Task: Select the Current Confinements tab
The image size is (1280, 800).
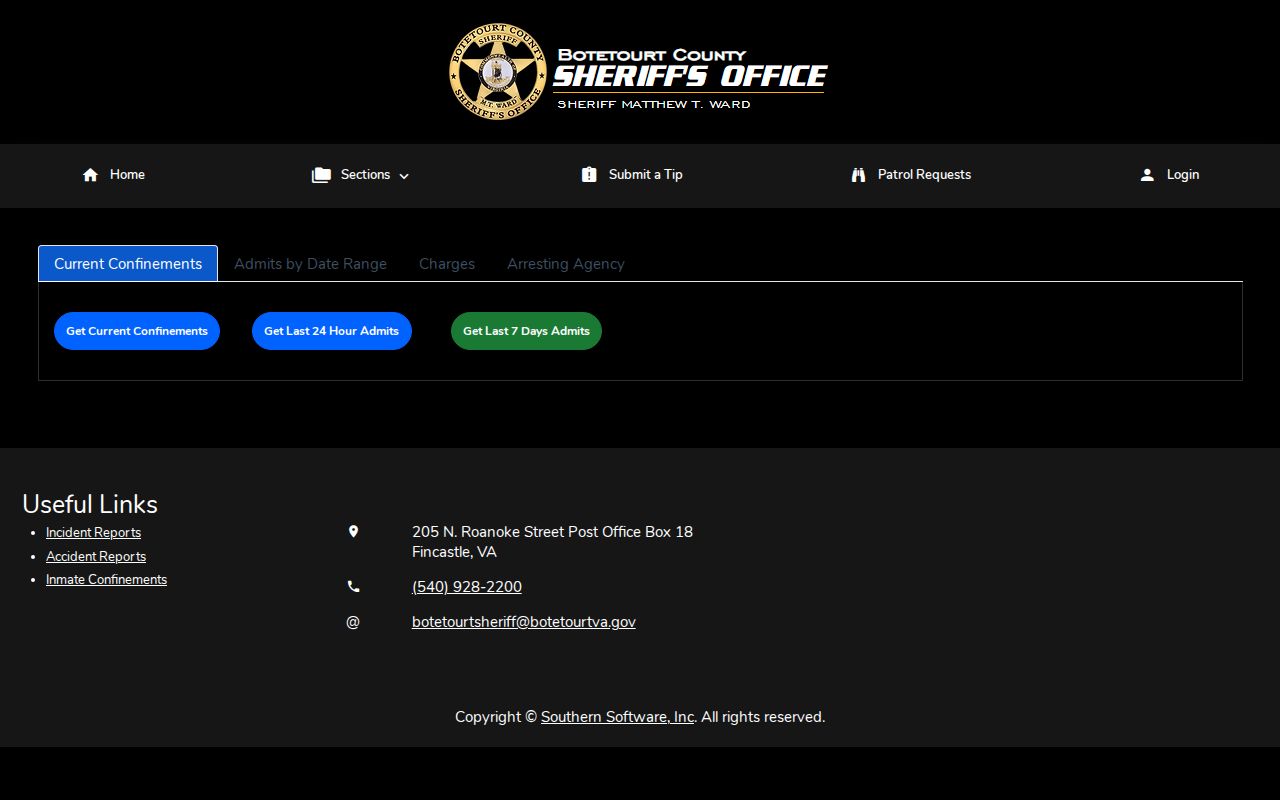Action: 128,264
